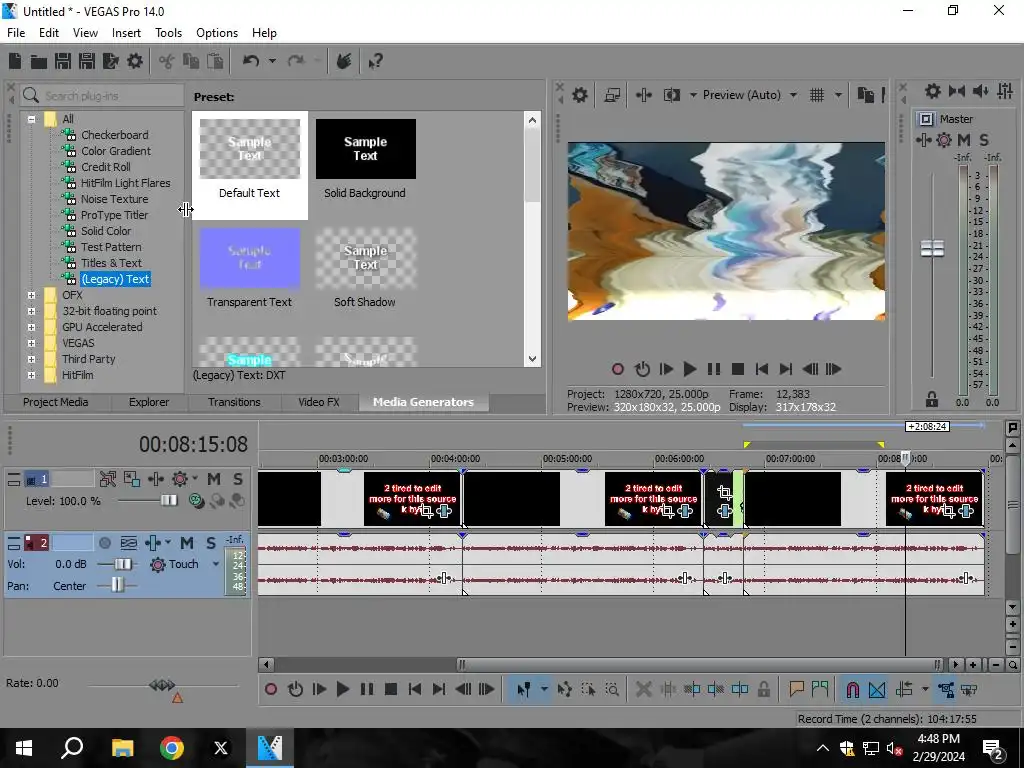Start playback in main transport bar

[342, 690]
